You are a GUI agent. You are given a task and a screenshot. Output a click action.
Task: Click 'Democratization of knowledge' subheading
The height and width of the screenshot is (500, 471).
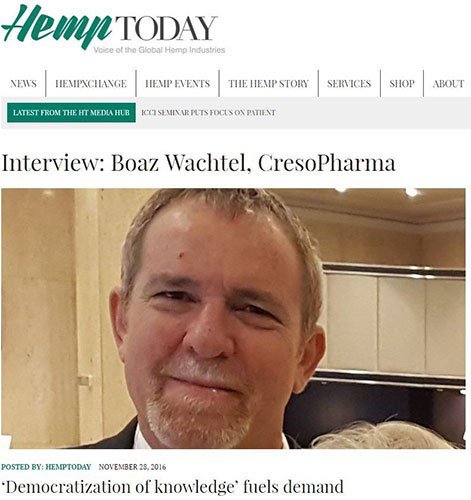[172, 487]
